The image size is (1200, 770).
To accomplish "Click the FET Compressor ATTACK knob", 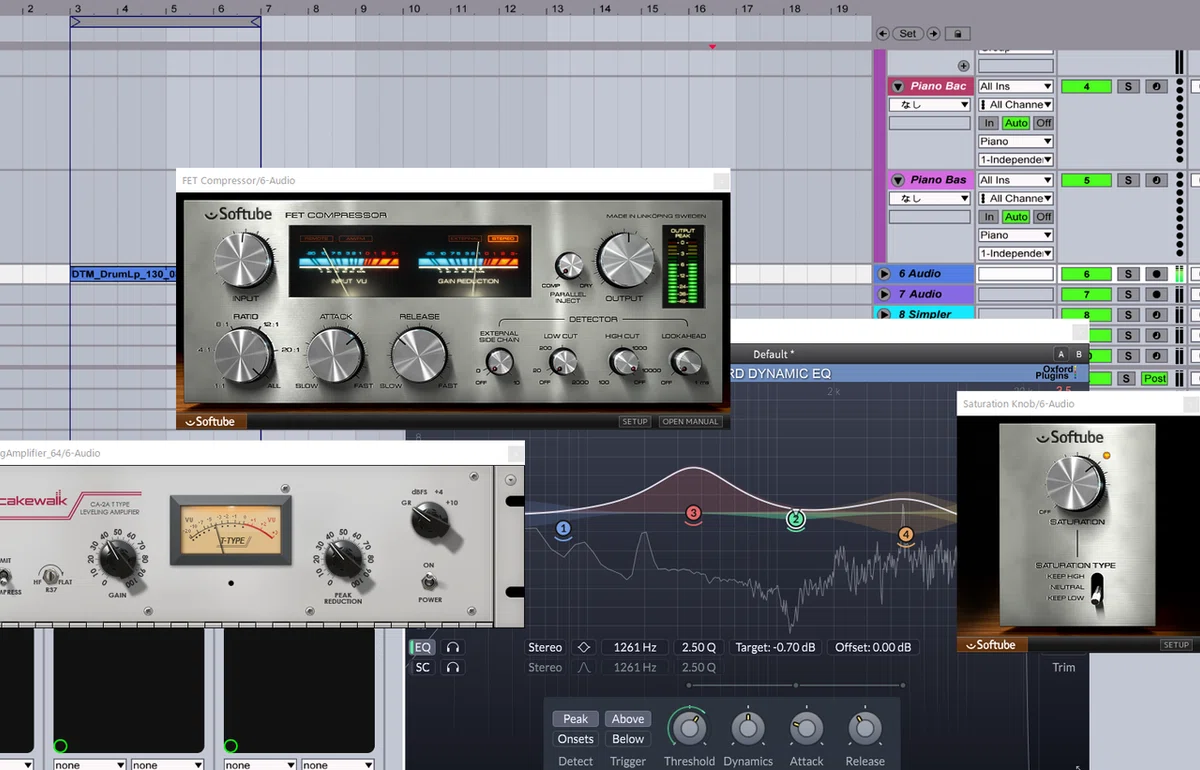I will [335, 356].
